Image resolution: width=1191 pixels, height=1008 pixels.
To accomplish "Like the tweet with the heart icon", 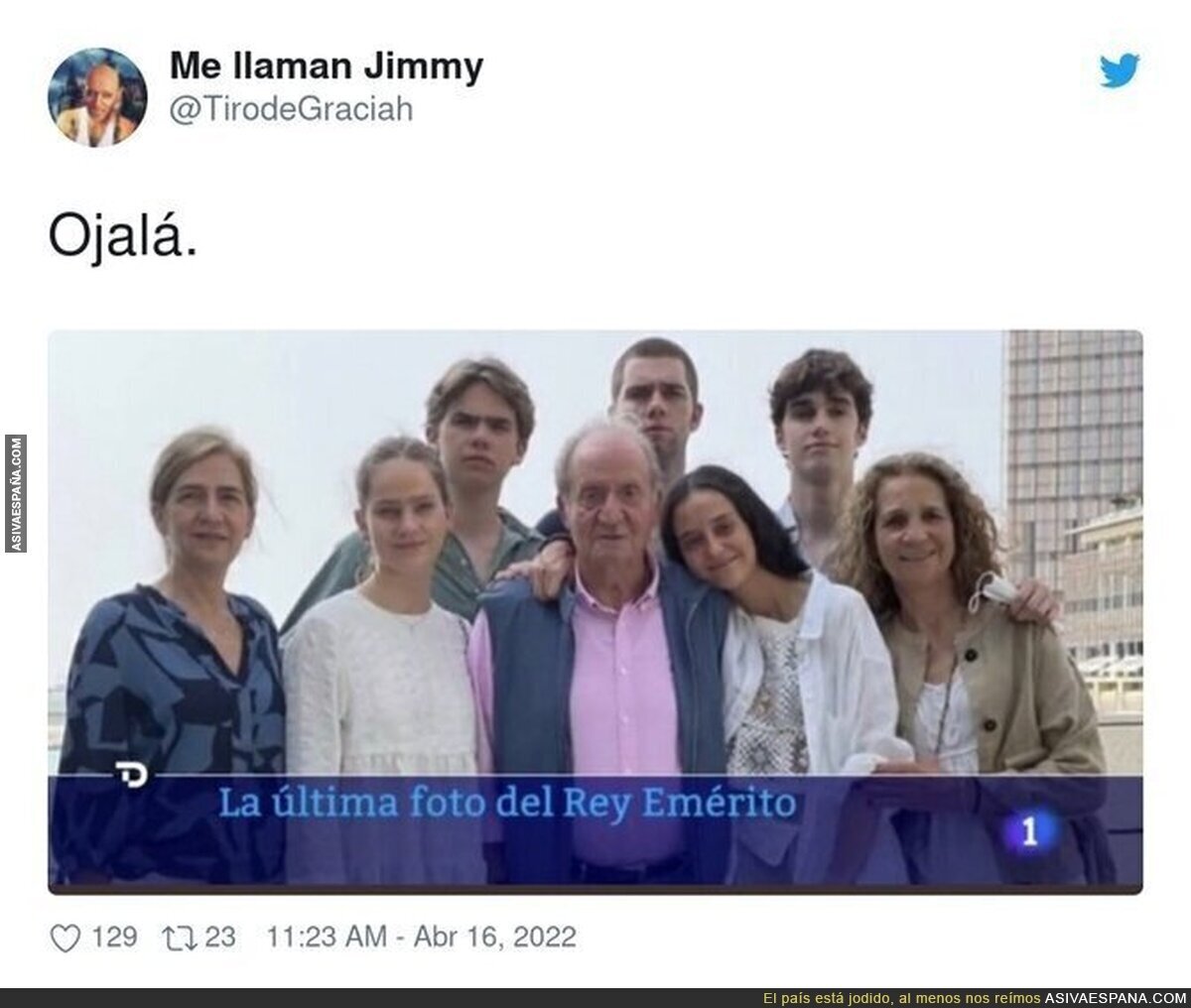I will [65, 937].
